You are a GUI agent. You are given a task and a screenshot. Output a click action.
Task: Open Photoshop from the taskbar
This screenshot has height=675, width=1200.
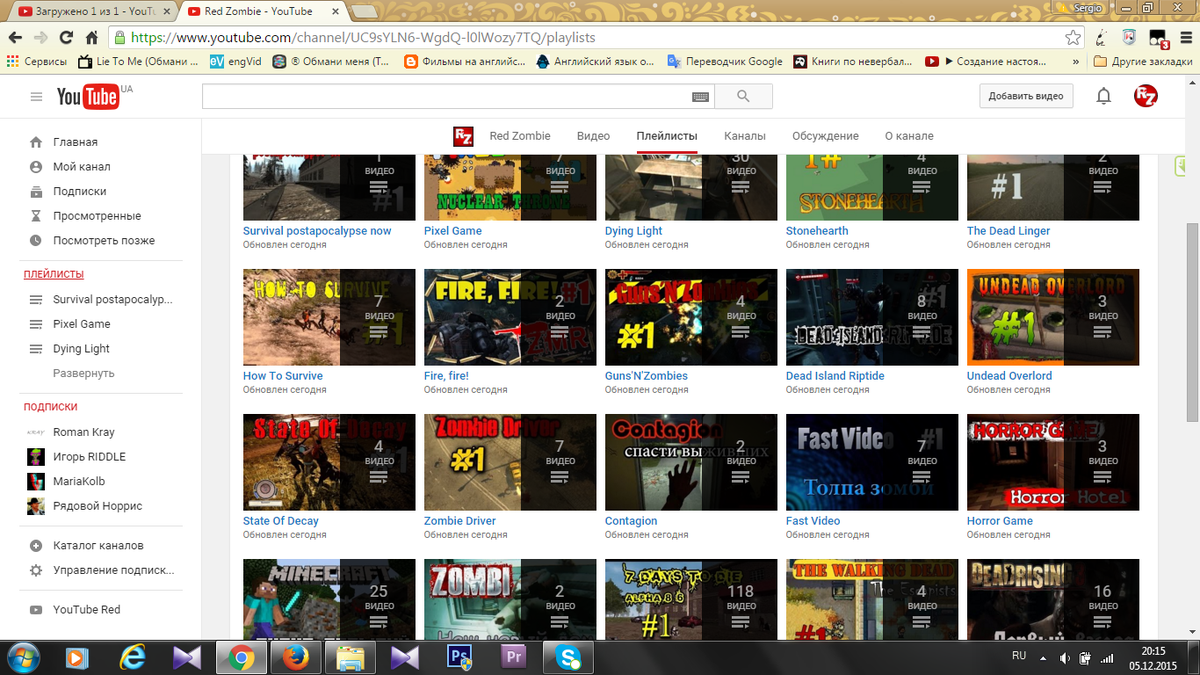tap(460, 657)
